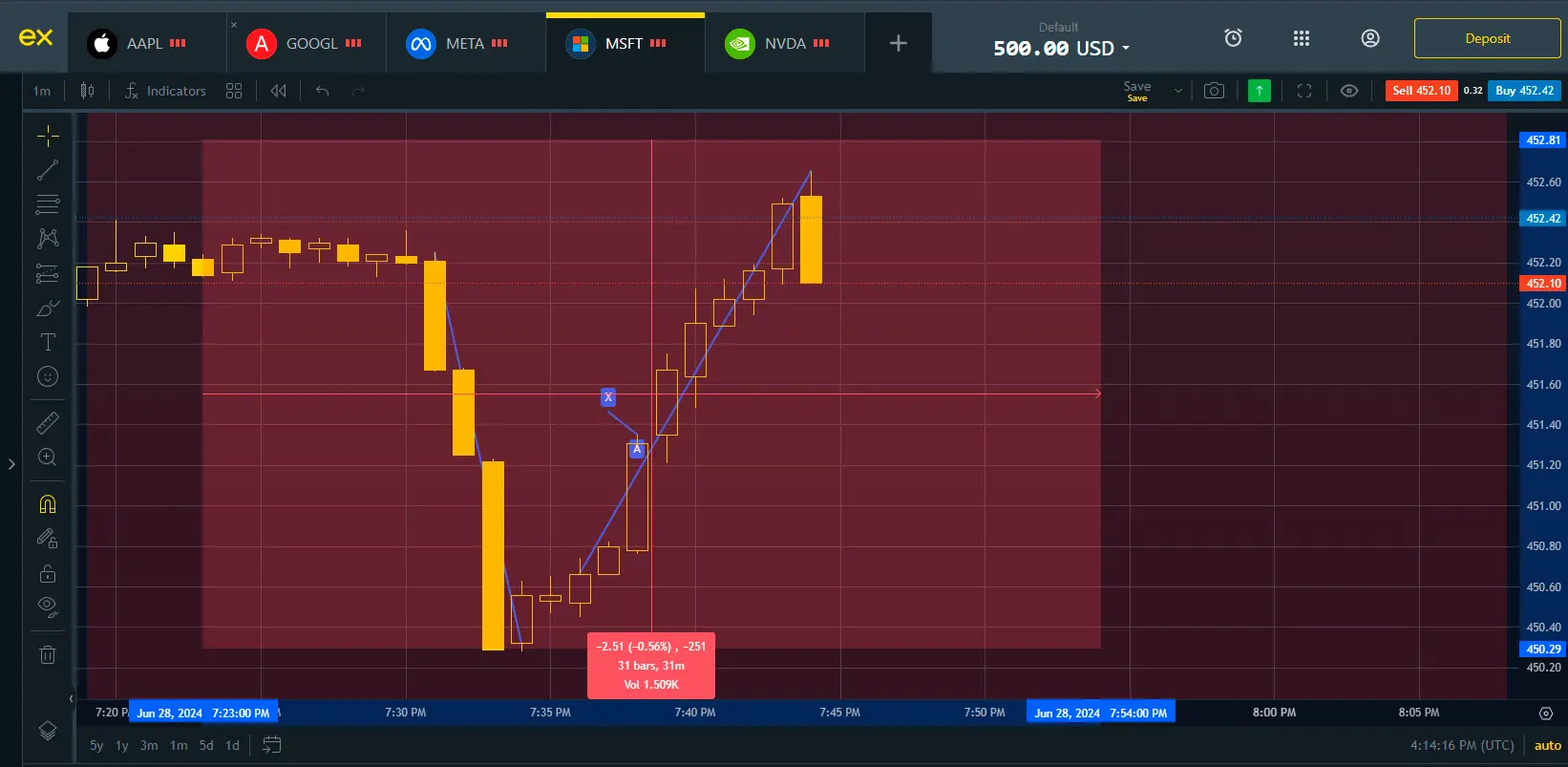
Task: Expand the Save layout dropdown arrow
Action: (x=1177, y=91)
